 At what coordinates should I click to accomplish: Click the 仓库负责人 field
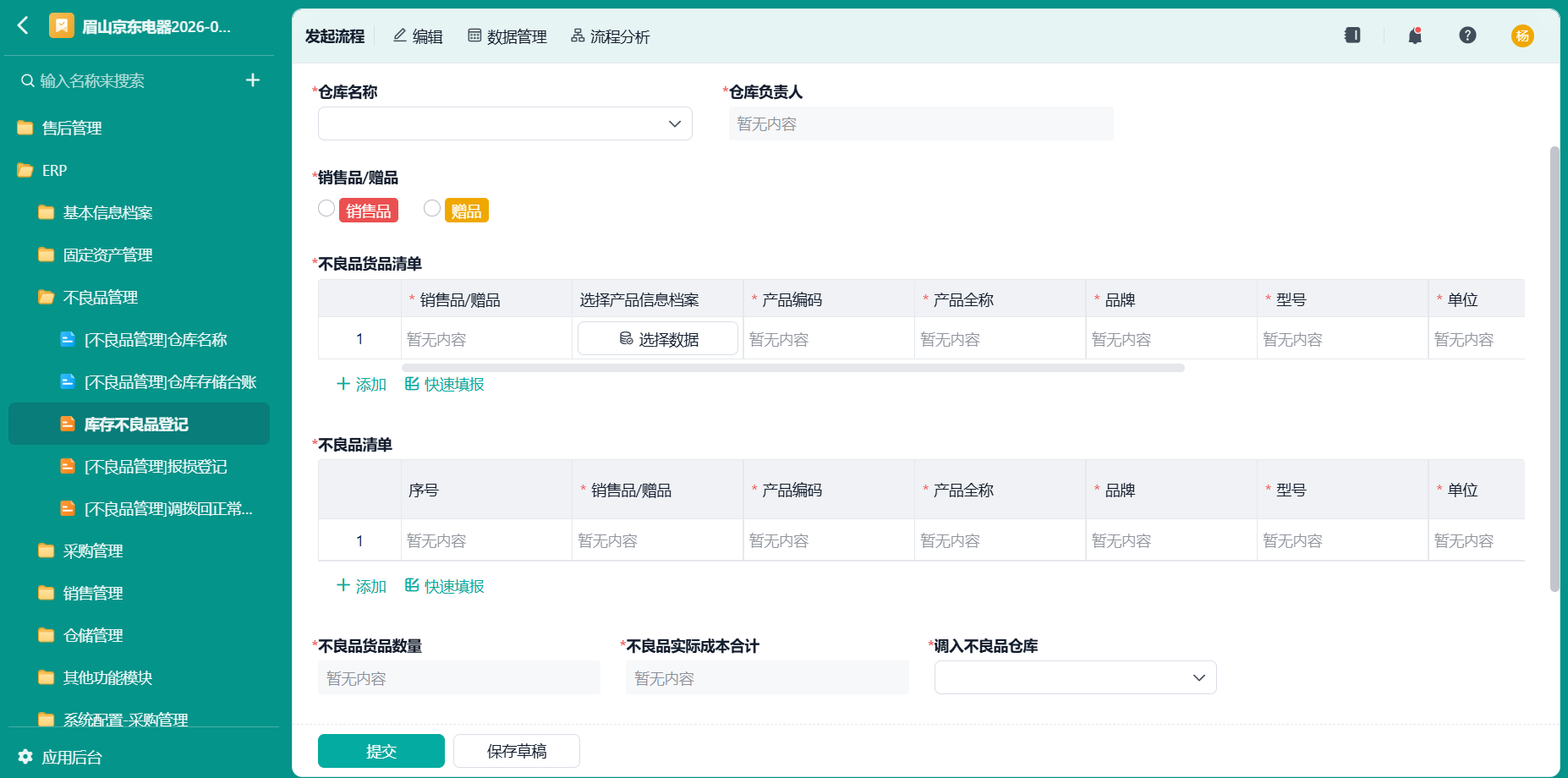click(x=921, y=123)
